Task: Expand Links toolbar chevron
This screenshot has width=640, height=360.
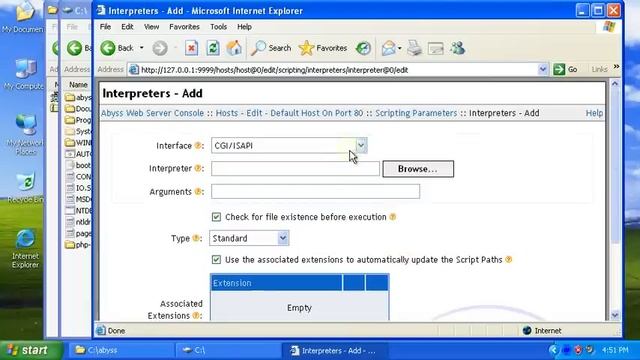Action: click(616, 67)
